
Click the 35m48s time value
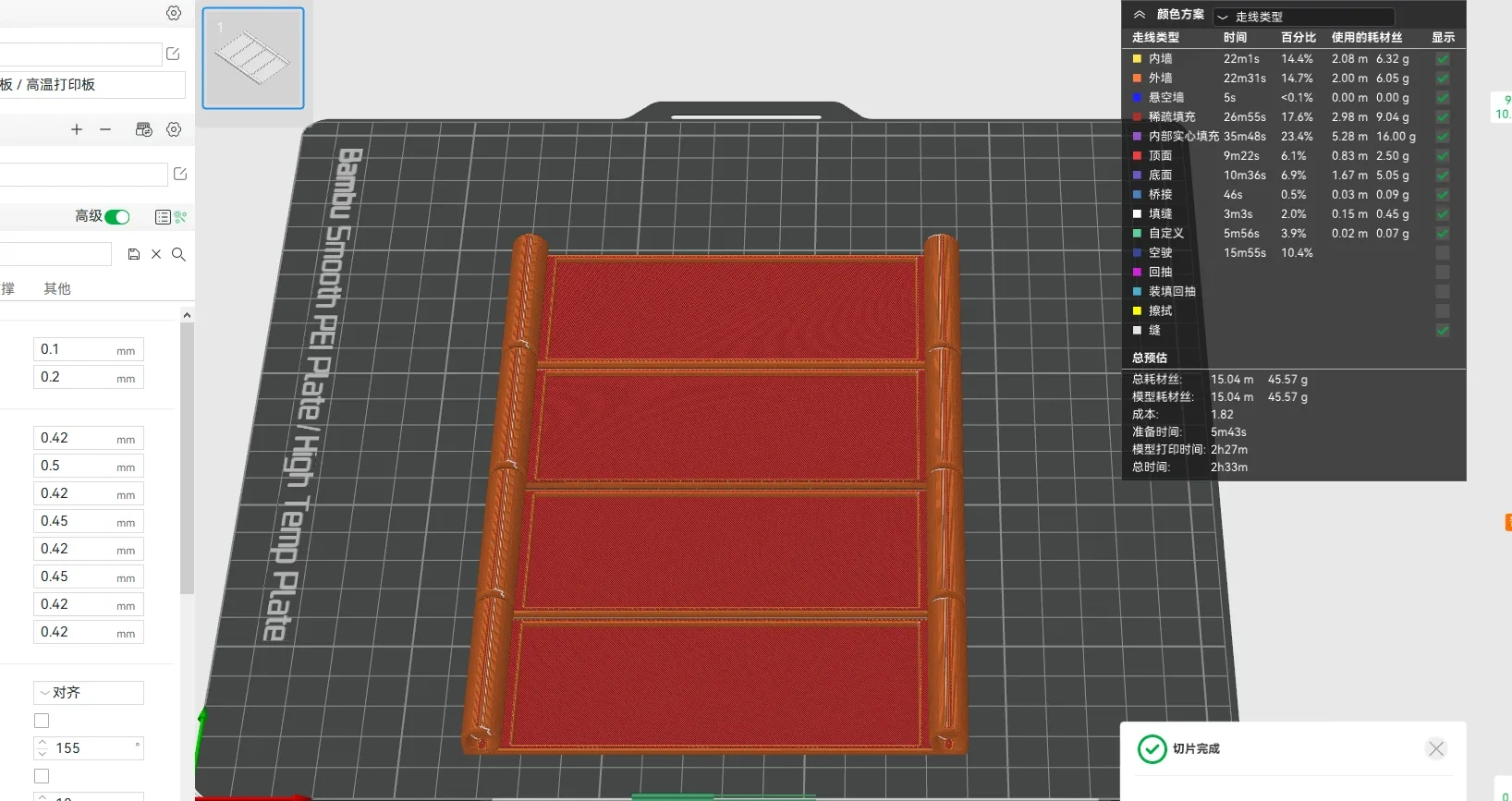pos(1245,137)
